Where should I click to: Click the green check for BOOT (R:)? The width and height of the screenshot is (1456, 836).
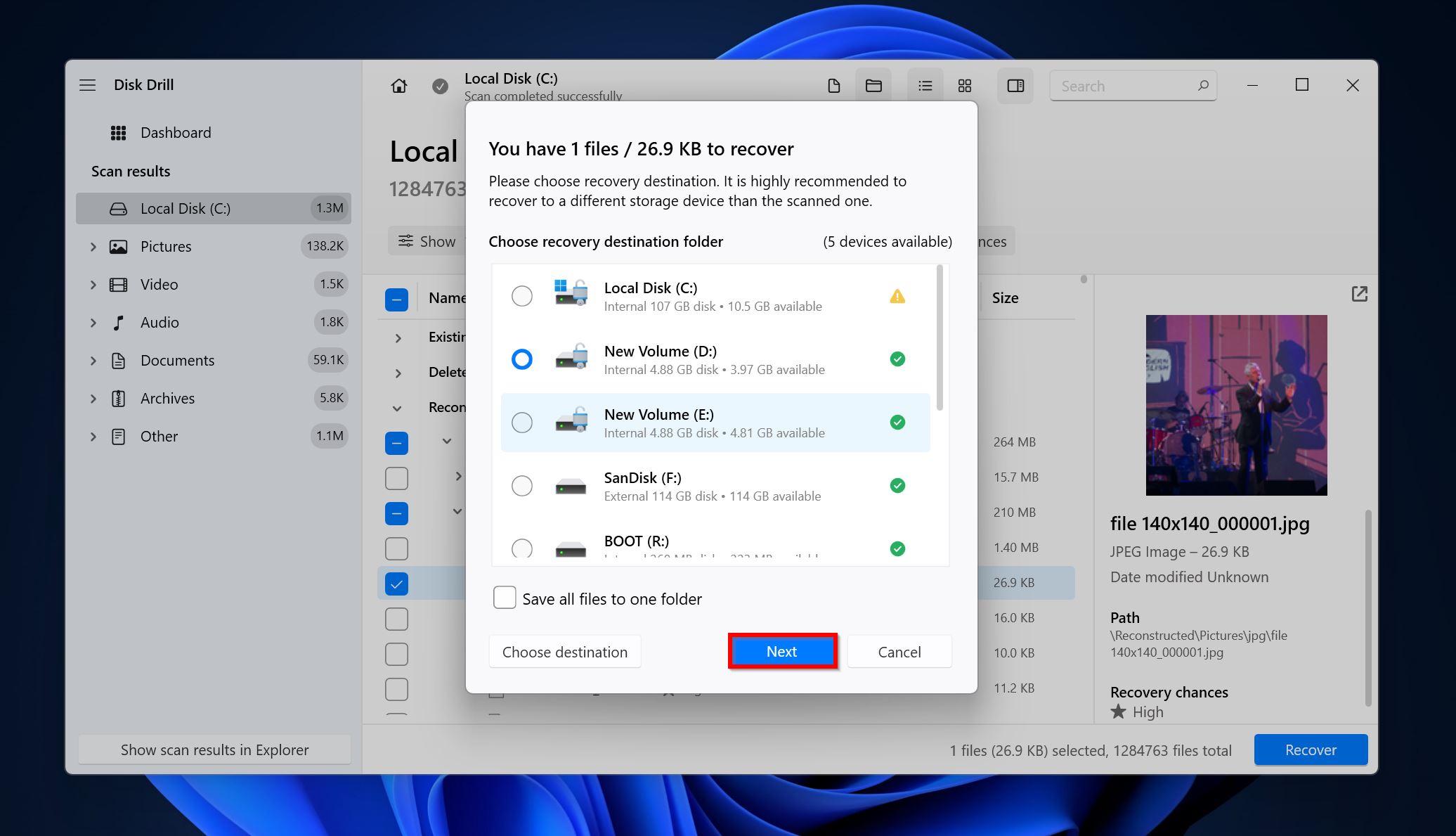(897, 549)
